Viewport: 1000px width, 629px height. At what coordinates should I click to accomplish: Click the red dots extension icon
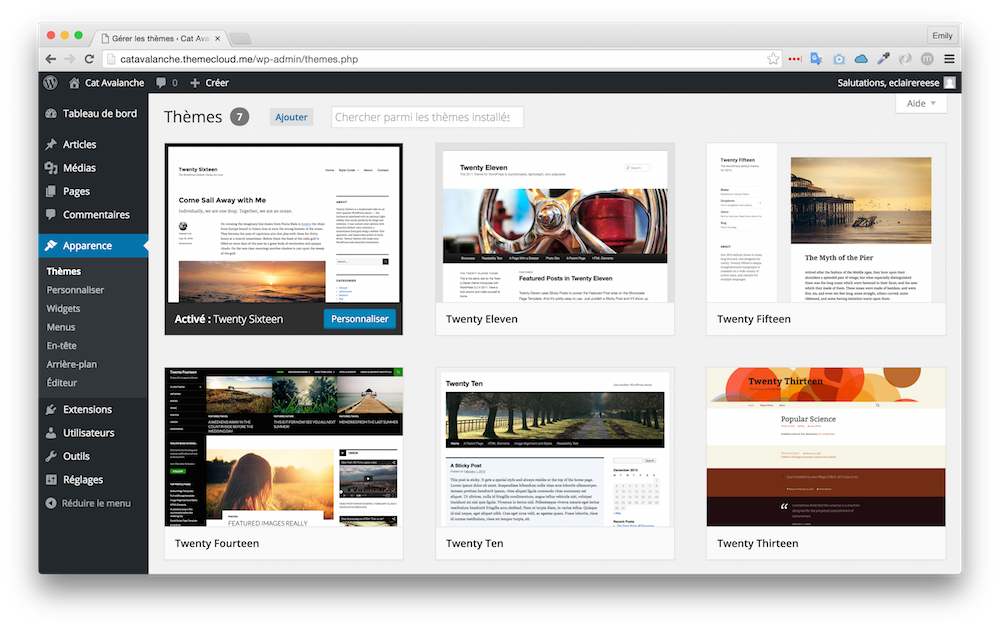pos(795,59)
